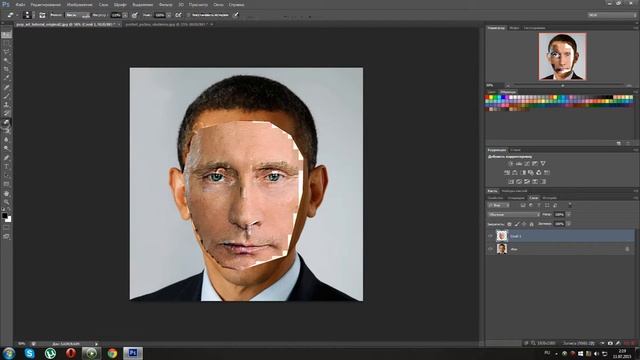This screenshot has width=640, height=360.
Task: Open the opacity slider arrow in options bar
Action: point(125,15)
